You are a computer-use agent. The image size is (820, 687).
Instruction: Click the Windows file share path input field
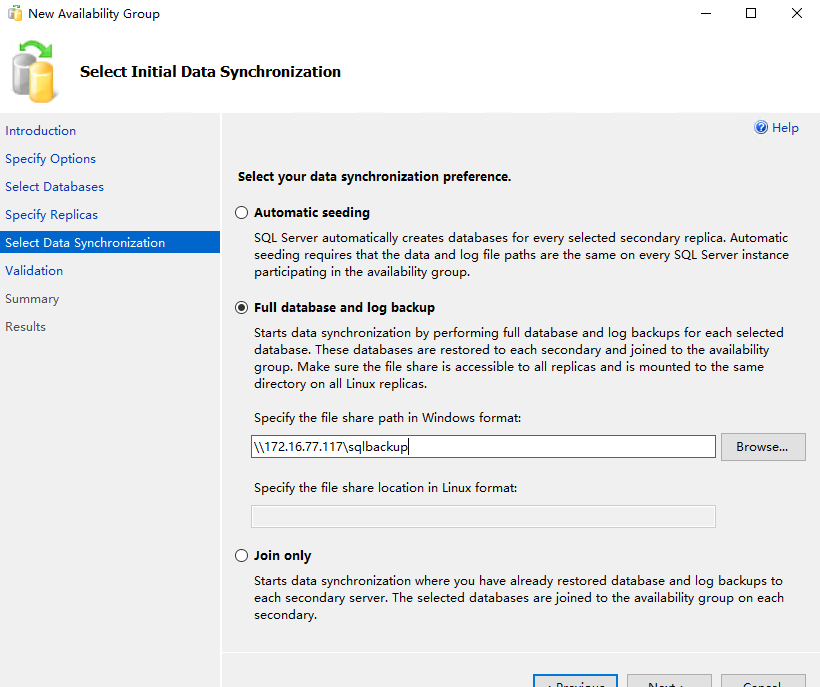483,446
